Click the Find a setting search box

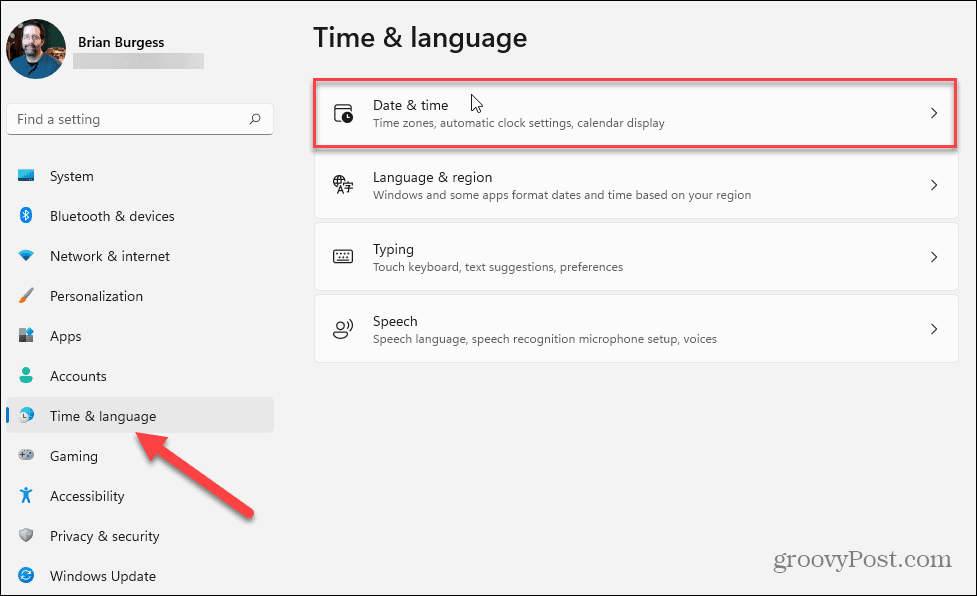140,118
